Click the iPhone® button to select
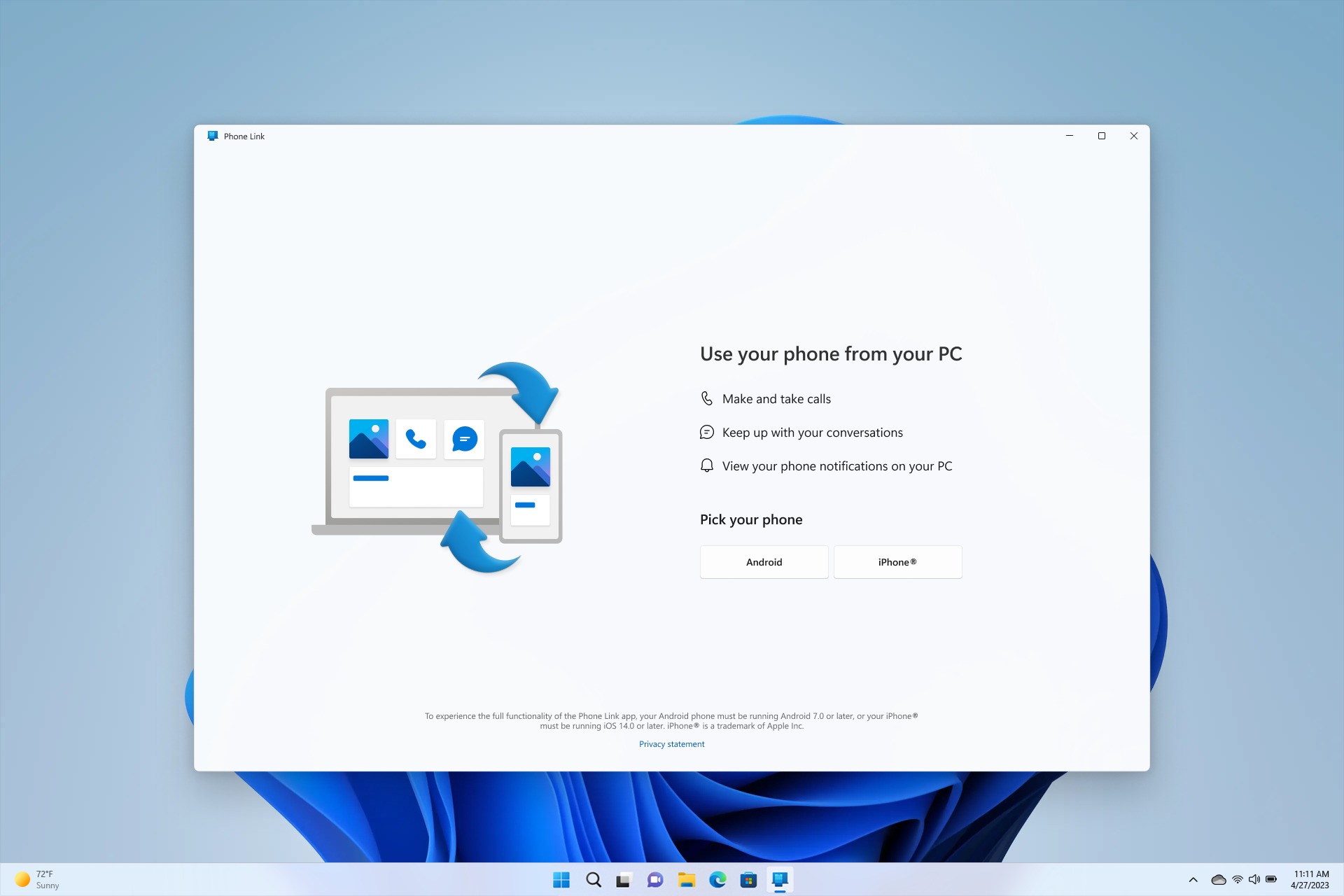1344x896 pixels. tap(897, 562)
